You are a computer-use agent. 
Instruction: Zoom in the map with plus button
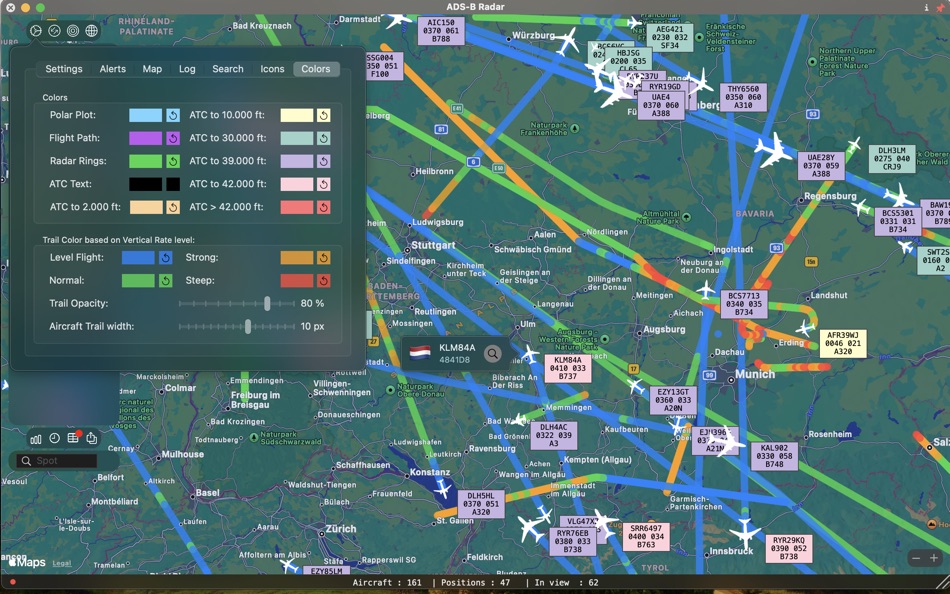[934, 558]
